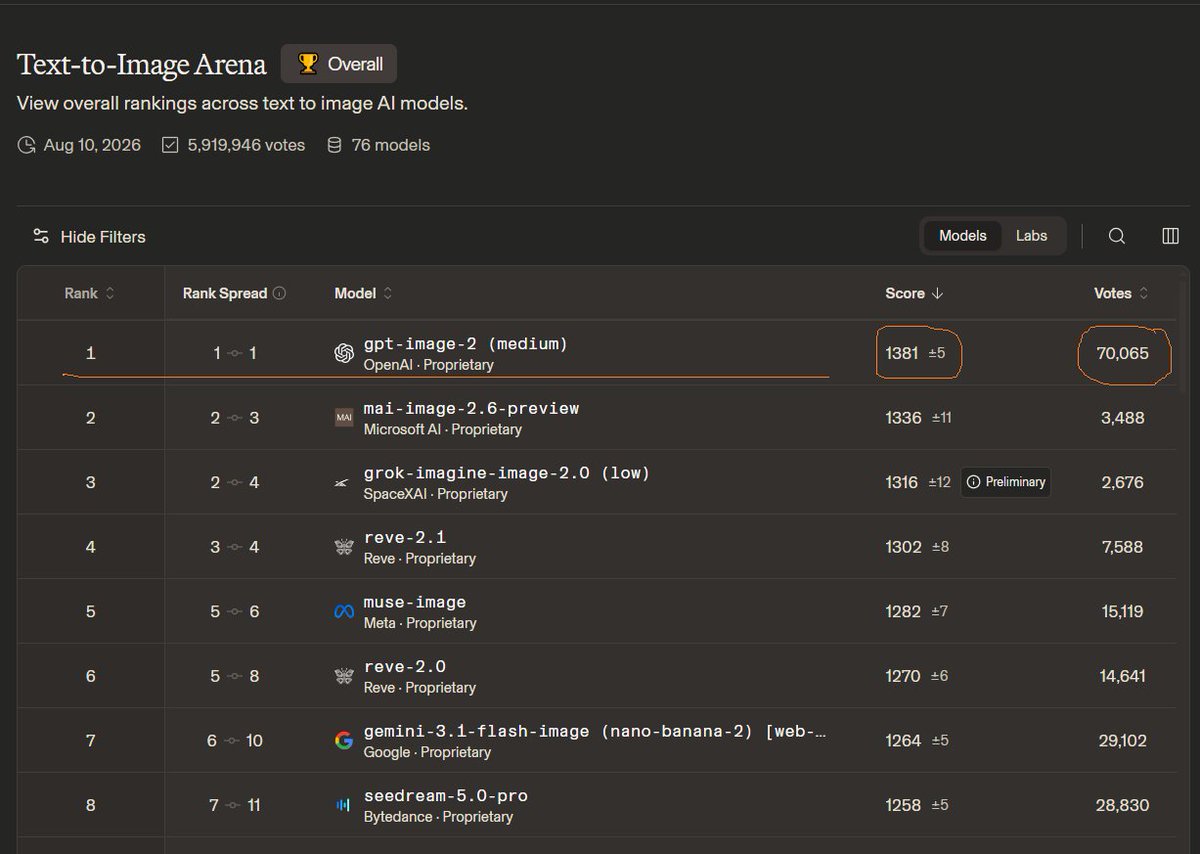Click the Google · Proprietary label

[x=427, y=752]
